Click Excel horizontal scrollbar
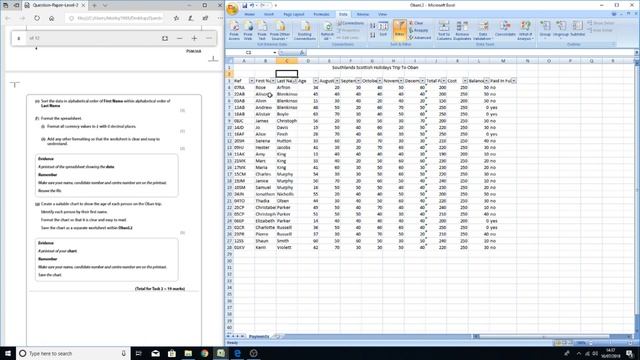The height and width of the screenshot is (360, 640). click(x=553, y=336)
